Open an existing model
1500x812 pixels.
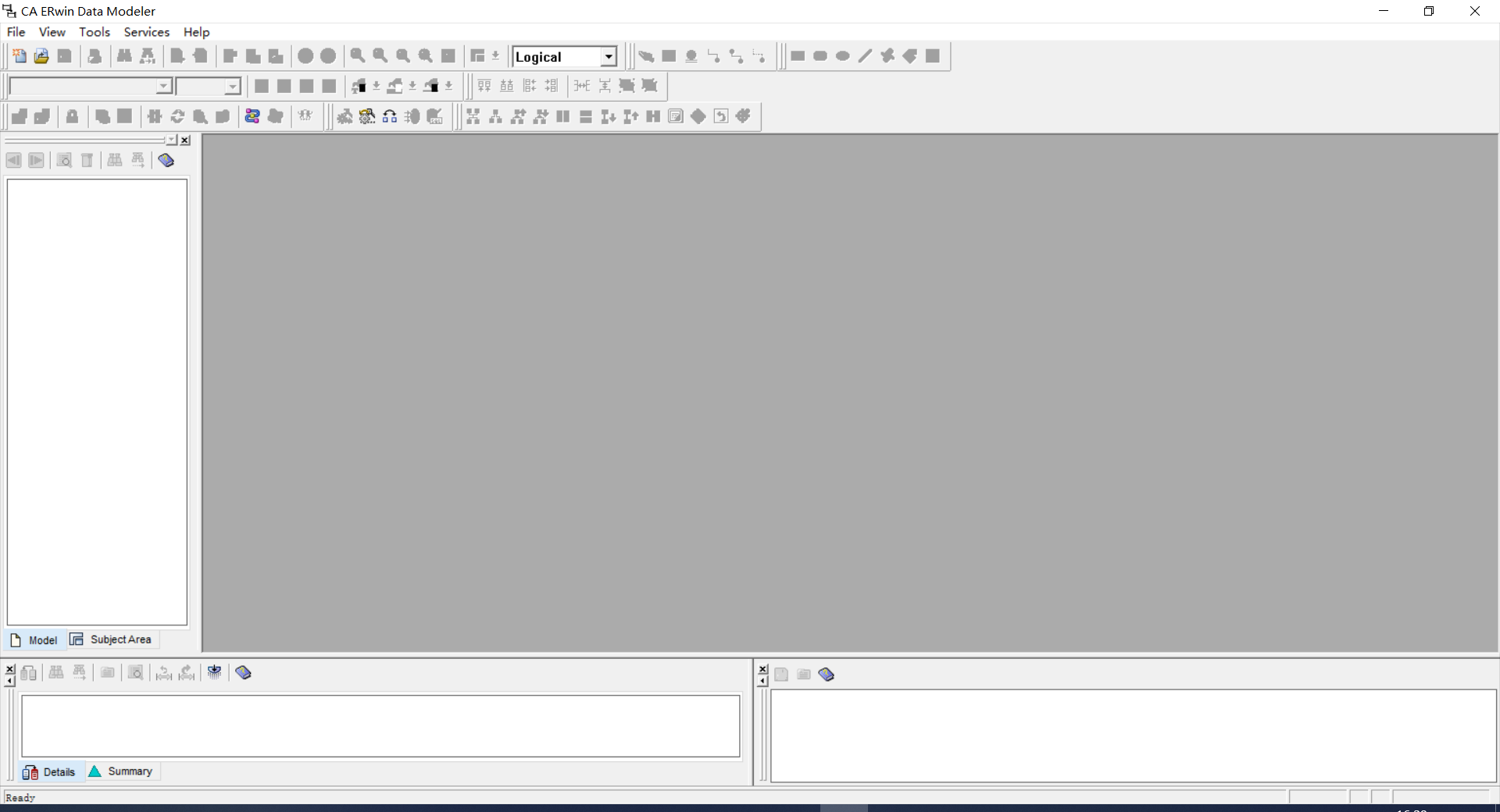(41, 55)
